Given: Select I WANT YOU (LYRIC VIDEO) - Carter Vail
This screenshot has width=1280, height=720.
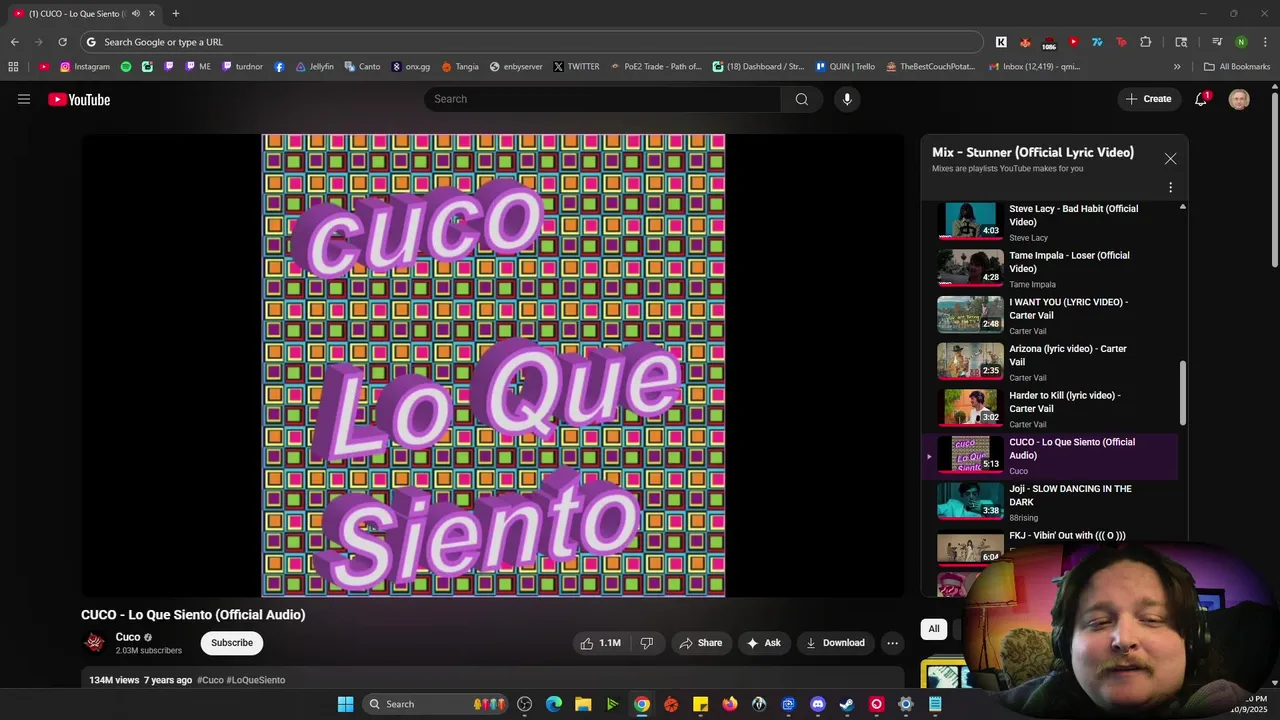Looking at the screenshot, I should point(1049,315).
